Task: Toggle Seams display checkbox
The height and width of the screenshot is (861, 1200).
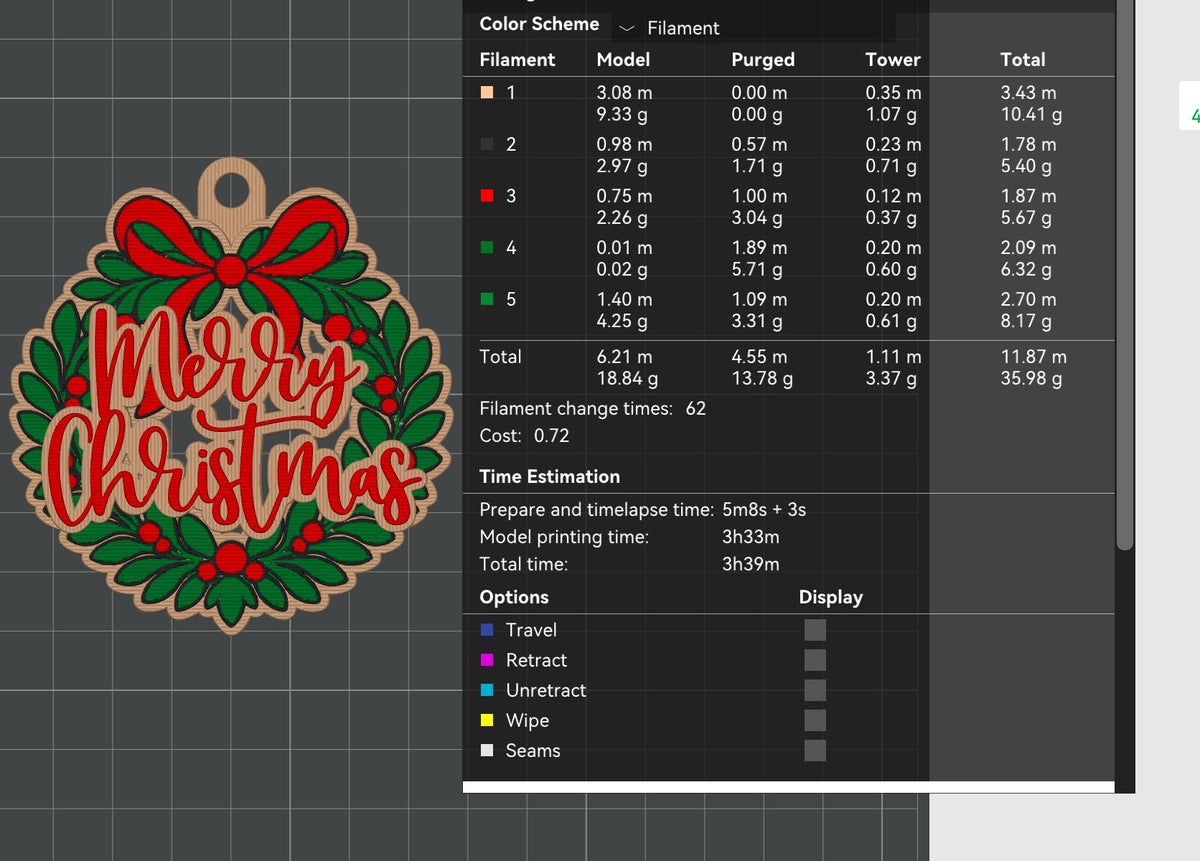Action: click(815, 750)
